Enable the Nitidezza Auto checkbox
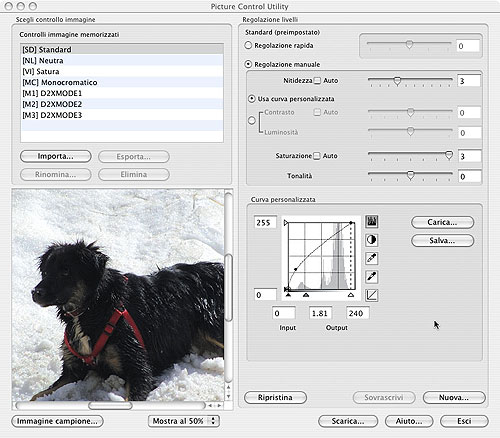 tap(317, 81)
